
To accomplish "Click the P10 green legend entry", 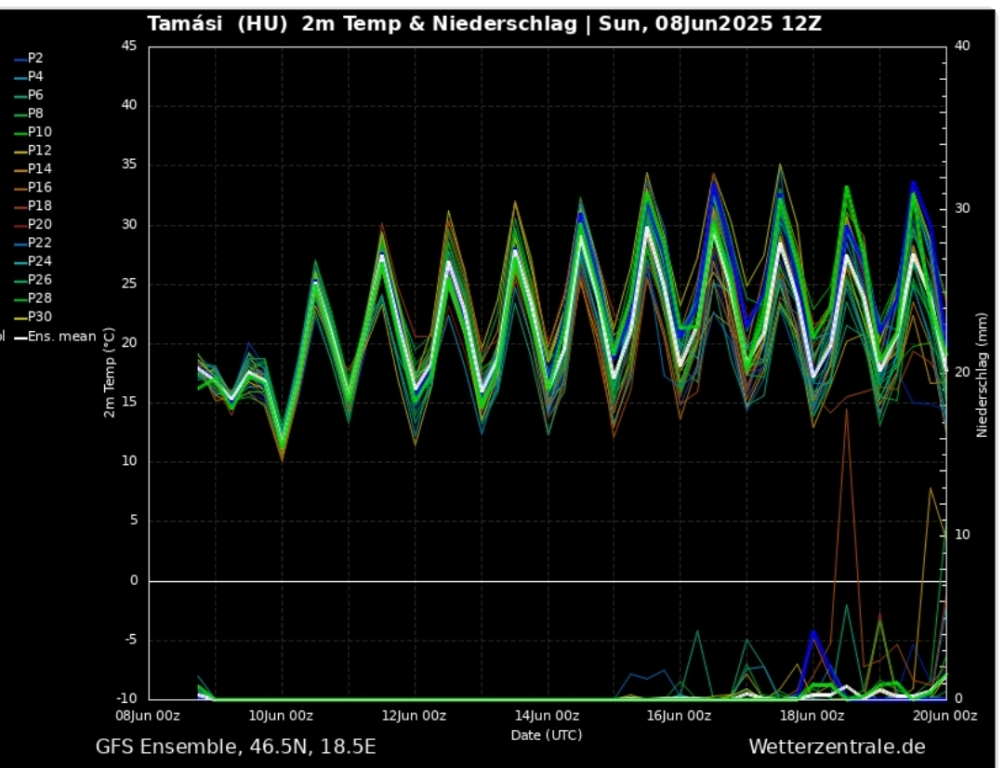I will click(38, 132).
